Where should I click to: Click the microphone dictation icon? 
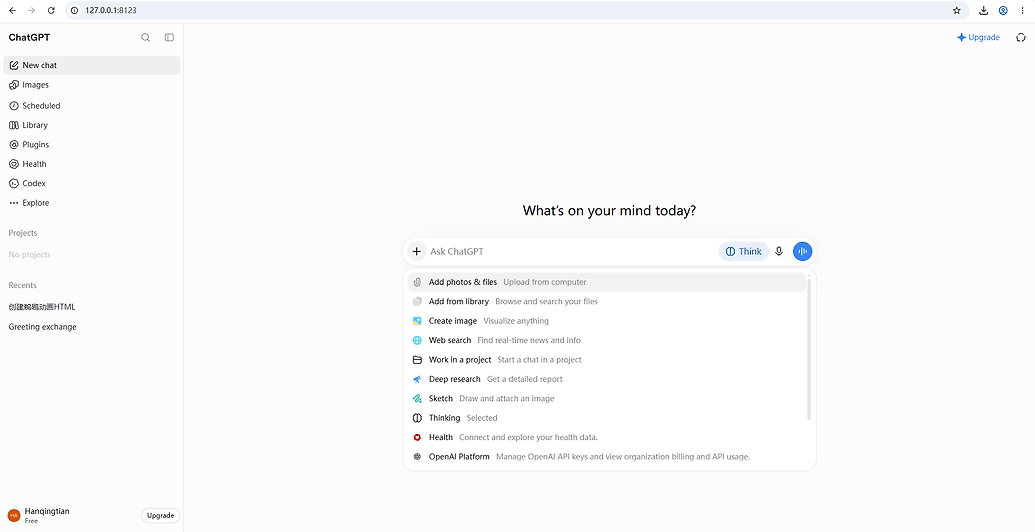(779, 251)
